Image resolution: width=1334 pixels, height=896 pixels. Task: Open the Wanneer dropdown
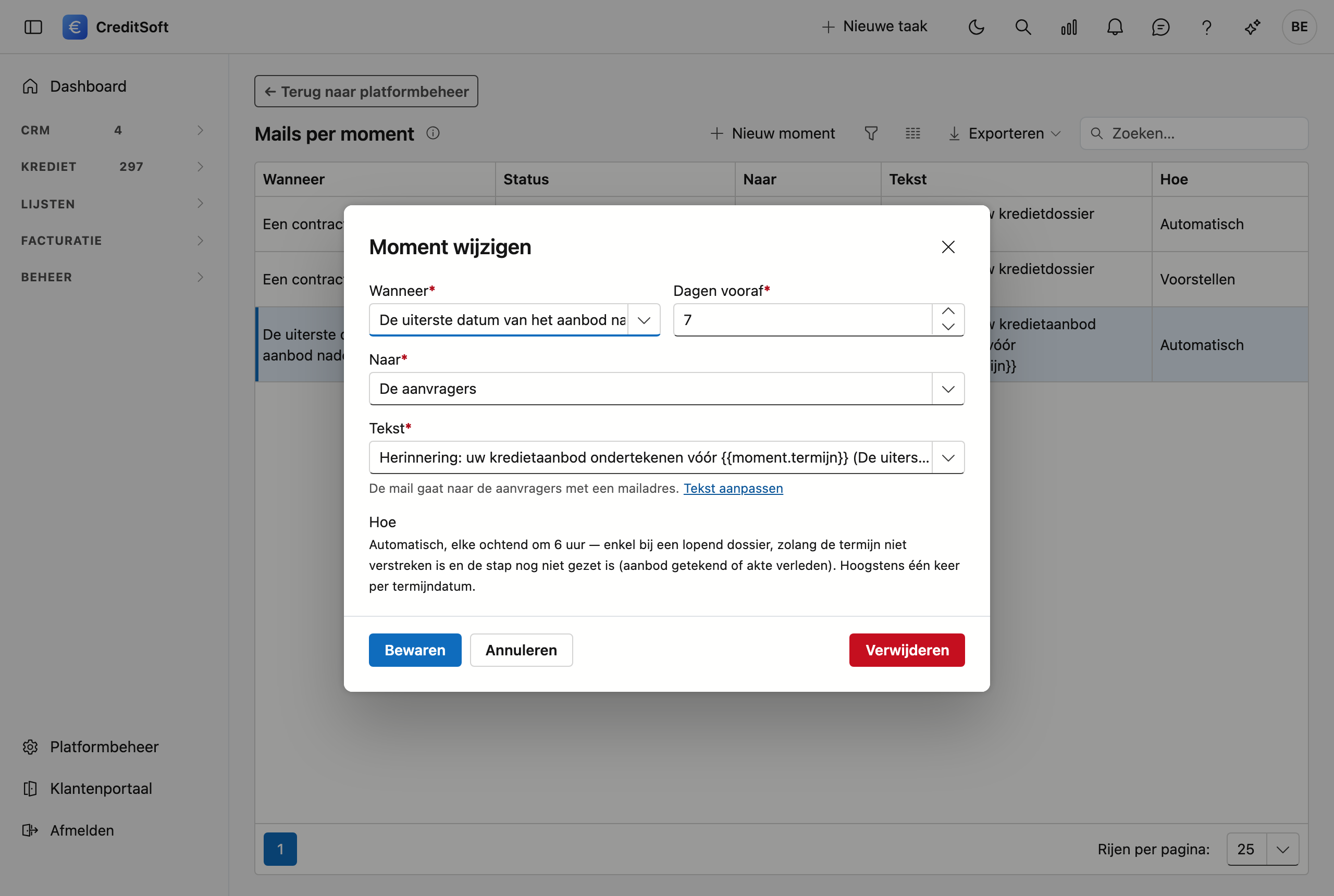pos(644,320)
